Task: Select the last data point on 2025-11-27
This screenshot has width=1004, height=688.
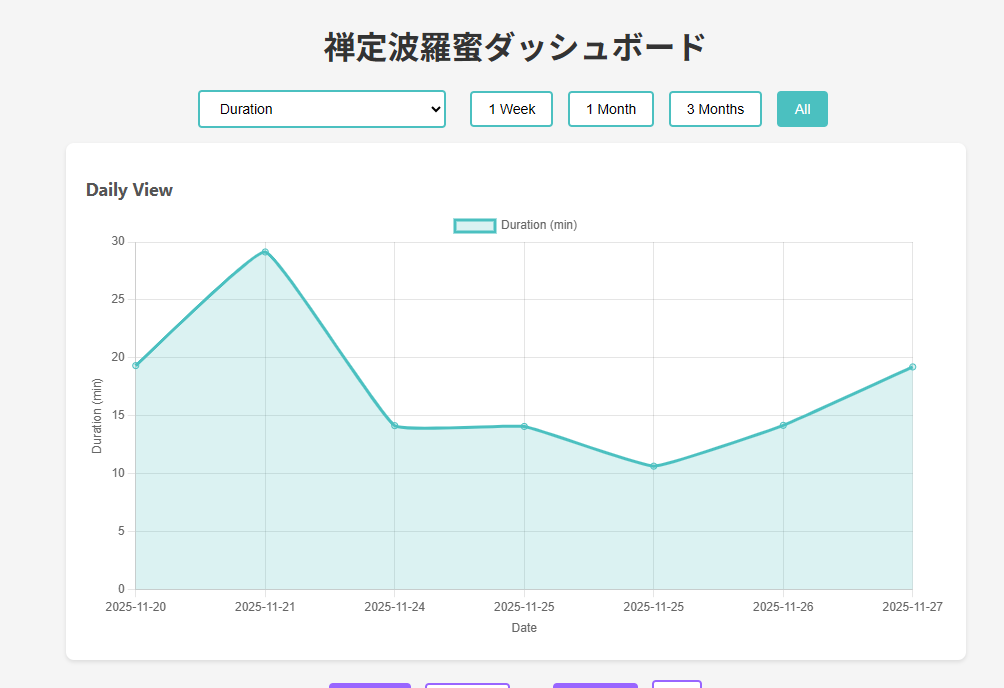Action: (x=912, y=367)
